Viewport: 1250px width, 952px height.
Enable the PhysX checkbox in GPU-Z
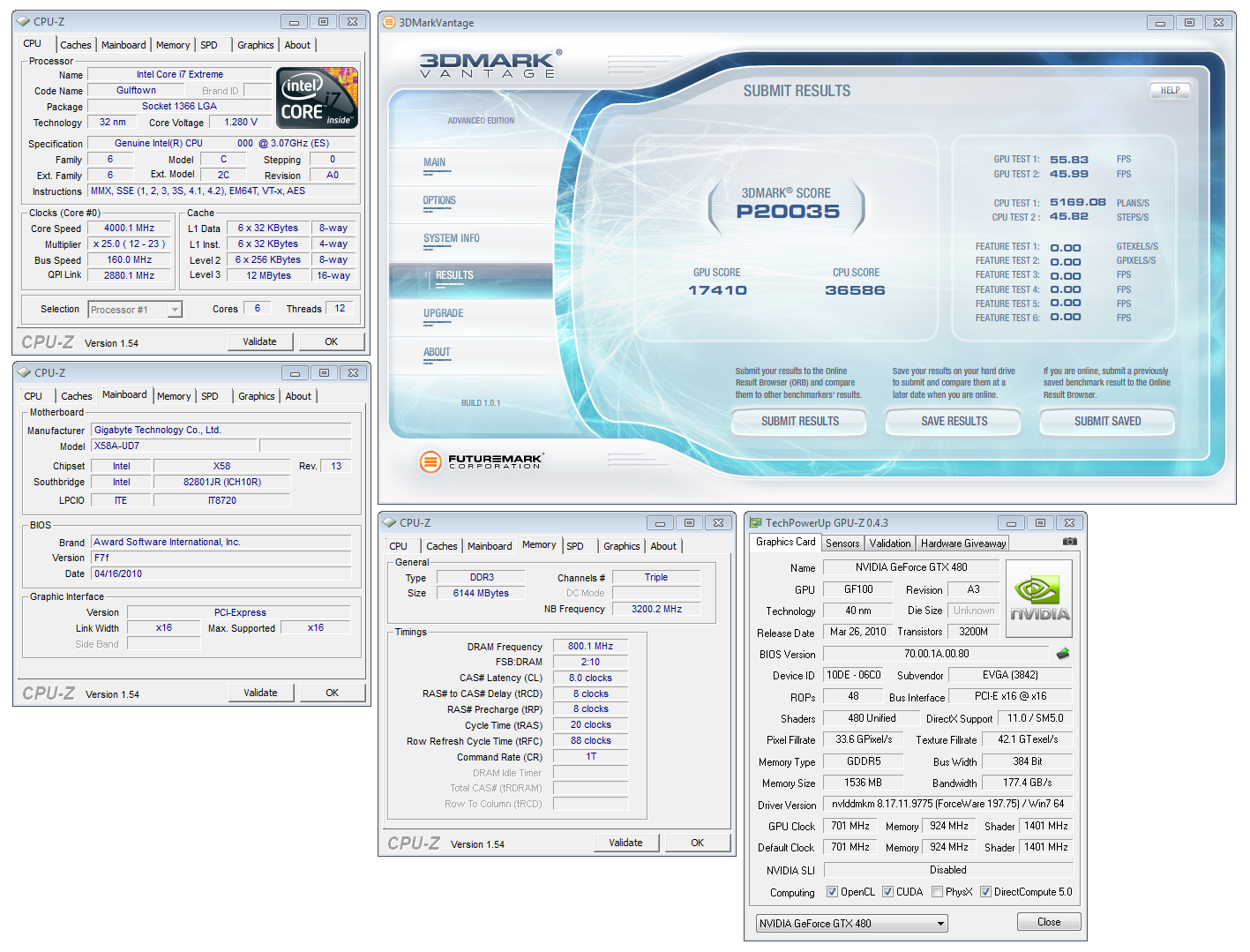(x=937, y=892)
